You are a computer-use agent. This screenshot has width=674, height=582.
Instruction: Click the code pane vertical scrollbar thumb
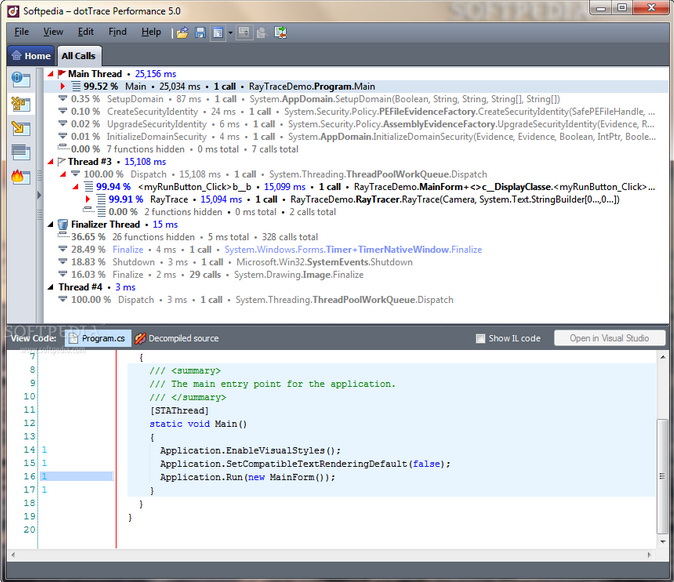662,476
